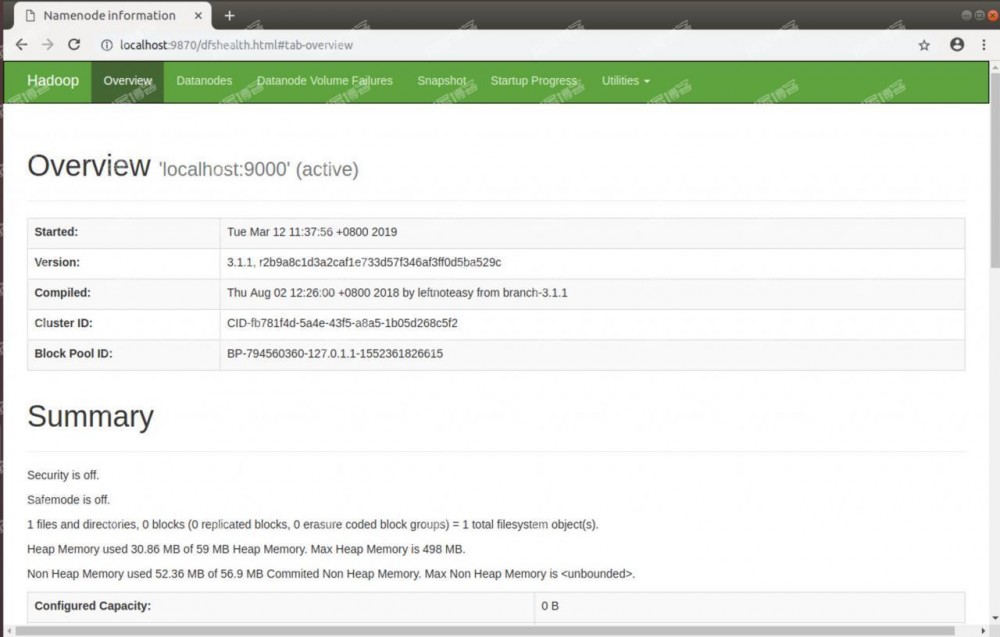Viewport: 1000px width, 637px height.
Task: Select the Overview tab in navbar
Action: coord(127,81)
